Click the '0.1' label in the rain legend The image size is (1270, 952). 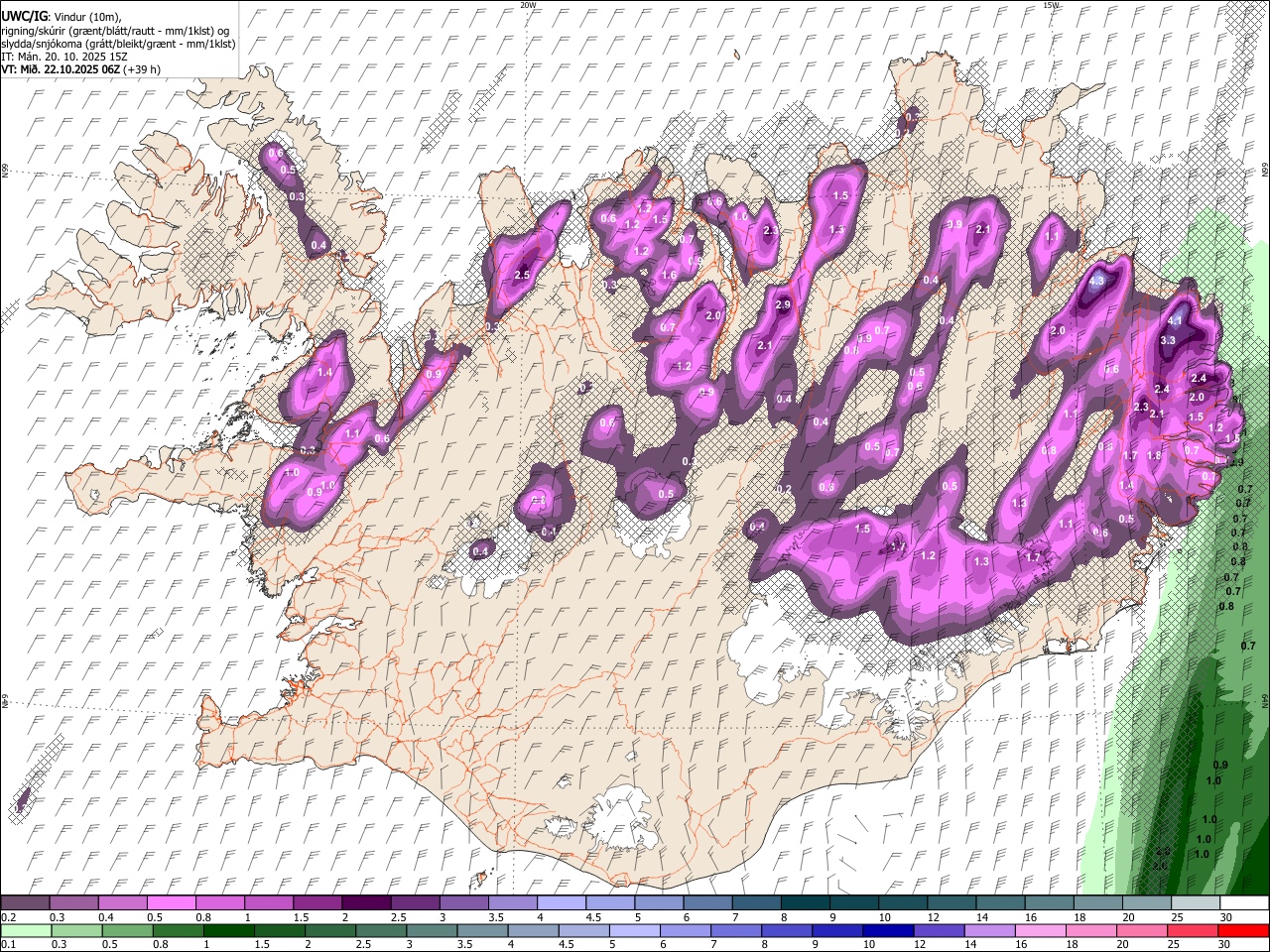tap(9, 945)
